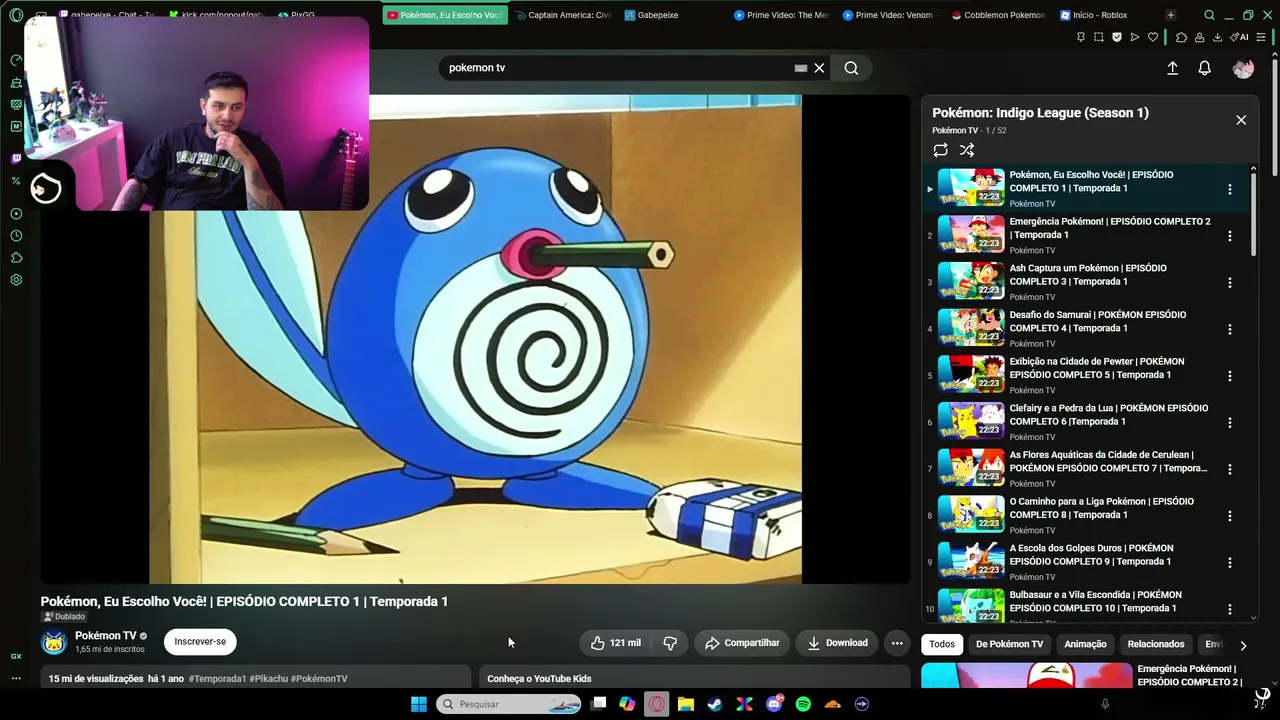Click the Inscrever-se subscribe button
Image resolution: width=1280 pixels, height=720 pixels.
[x=200, y=642]
